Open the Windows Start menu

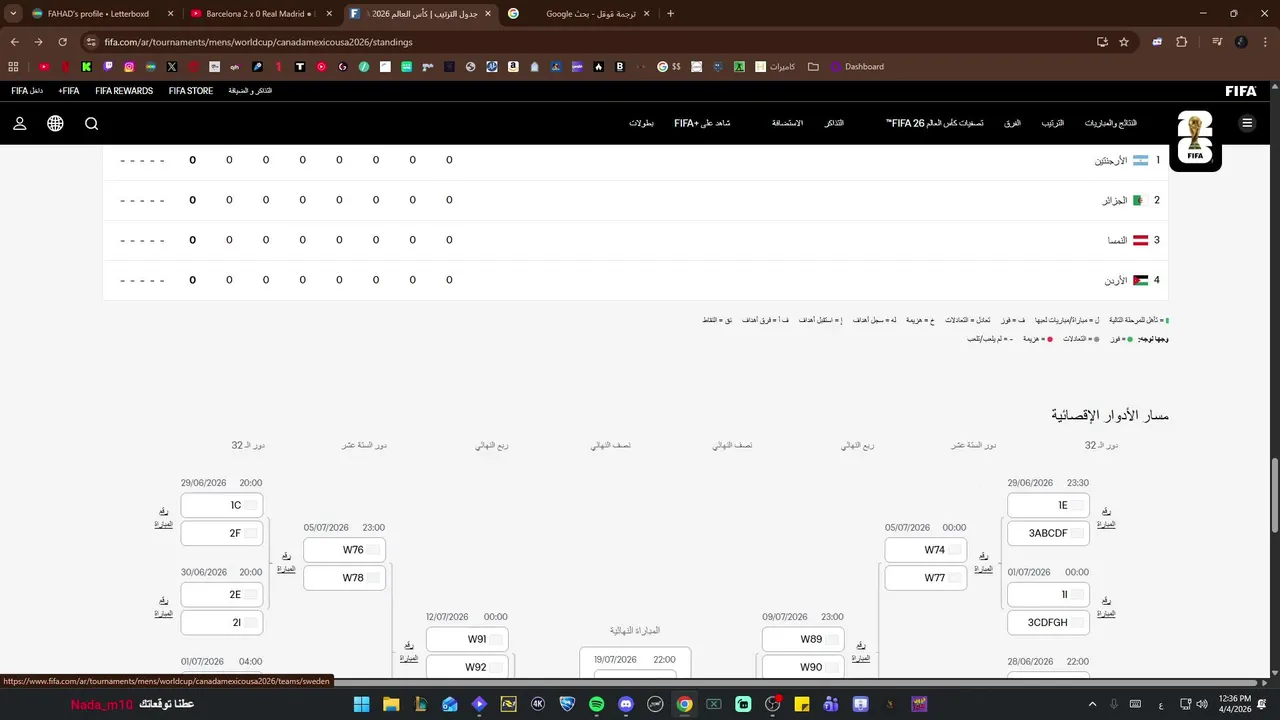(x=361, y=704)
